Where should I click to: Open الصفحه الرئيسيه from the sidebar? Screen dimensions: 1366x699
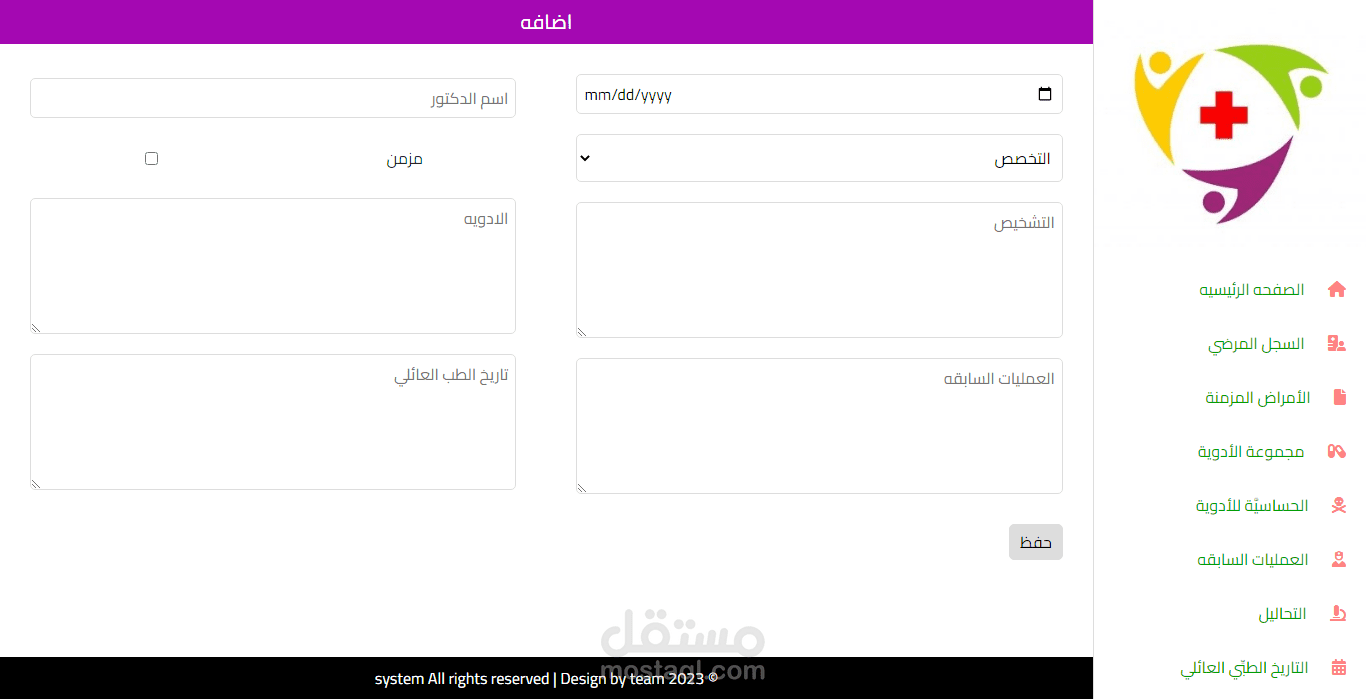coord(1252,289)
